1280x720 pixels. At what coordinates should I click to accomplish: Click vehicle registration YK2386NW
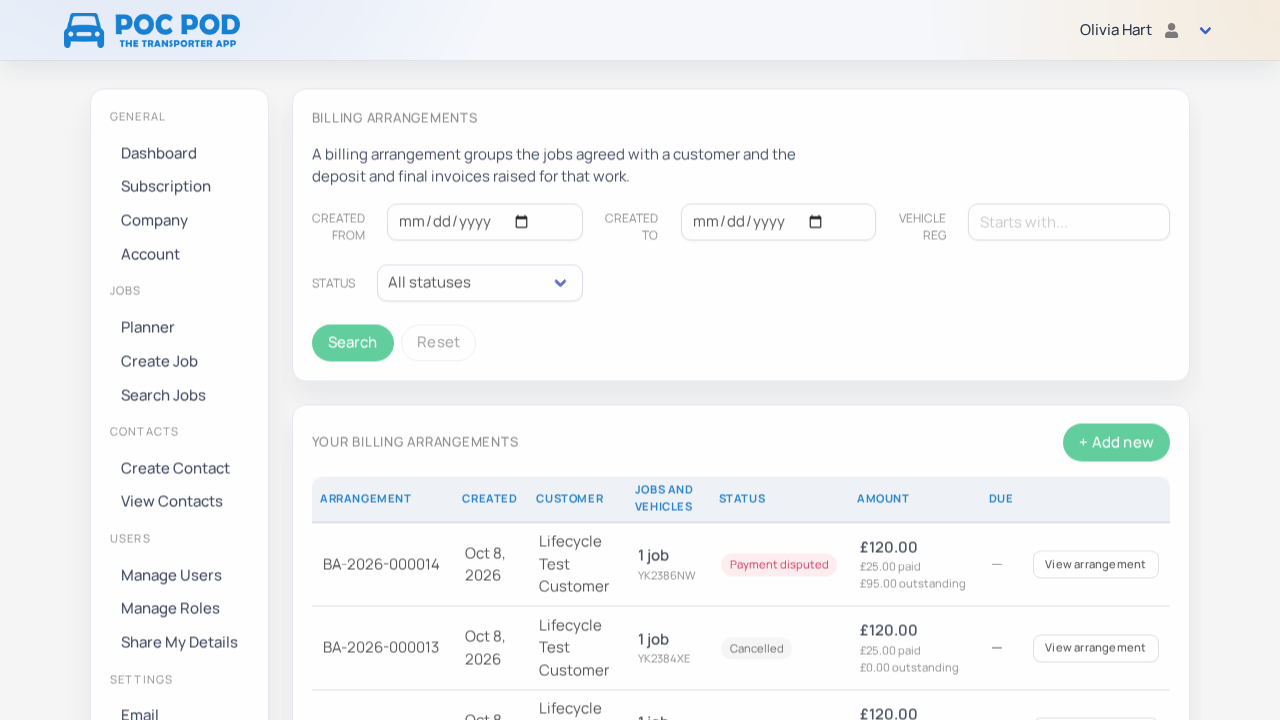[x=667, y=576]
